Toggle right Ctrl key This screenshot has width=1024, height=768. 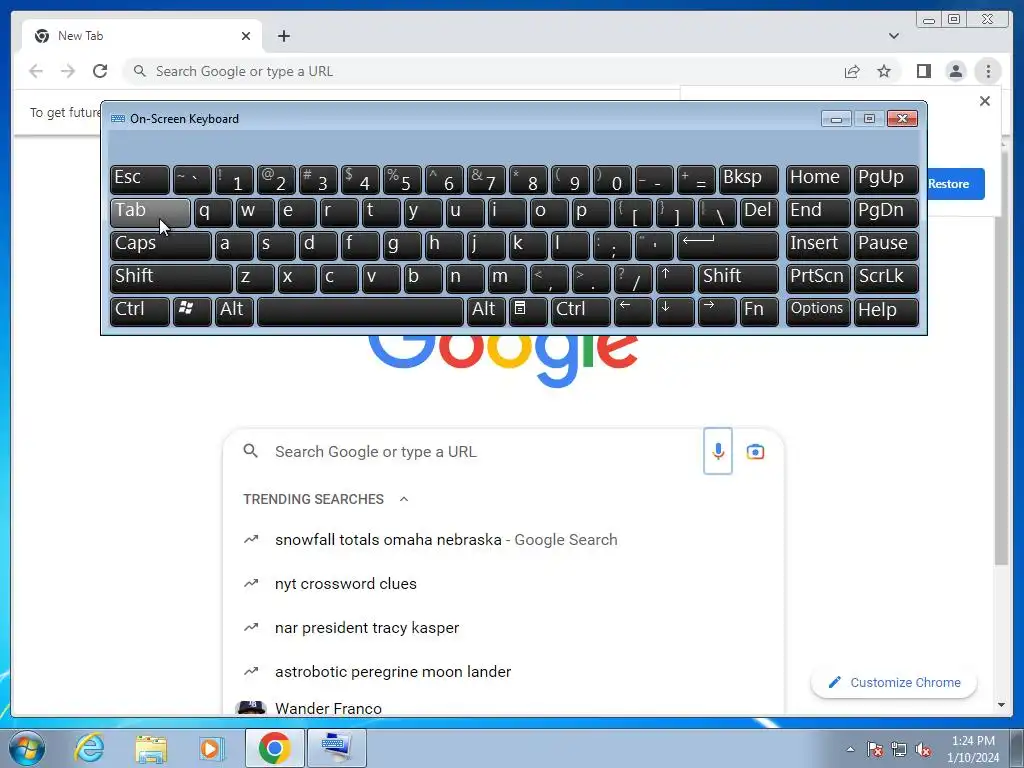(581, 311)
